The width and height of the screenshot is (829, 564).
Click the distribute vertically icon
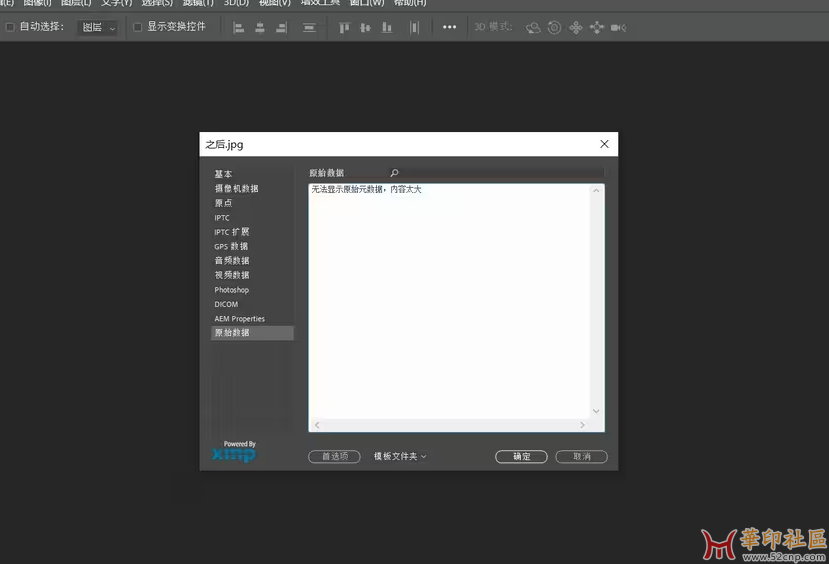pyautogui.click(x=309, y=27)
